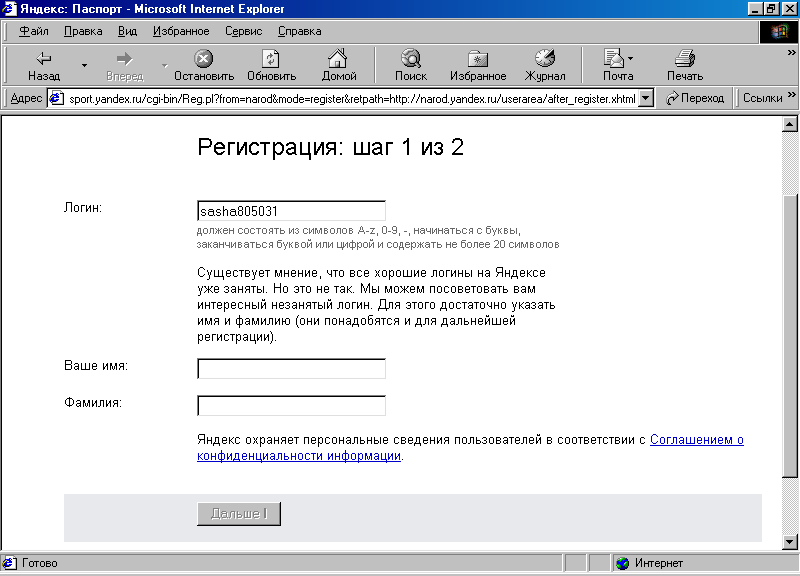Open the Файл menu
The width and height of the screenshot is (800, 576).
coord(34,31)
